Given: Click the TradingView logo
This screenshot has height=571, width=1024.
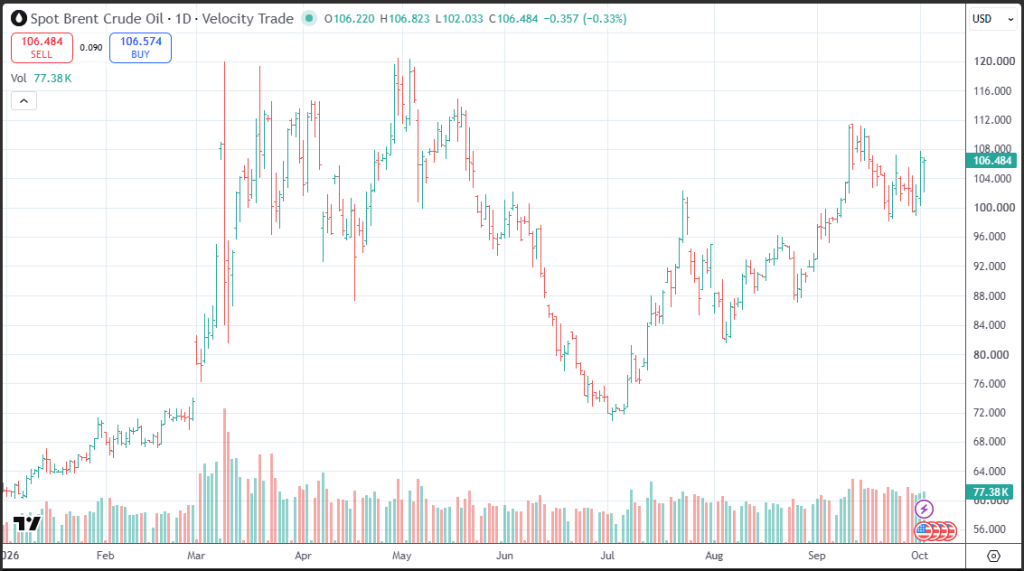Looking at the screenshot, I should coord(27,523).
